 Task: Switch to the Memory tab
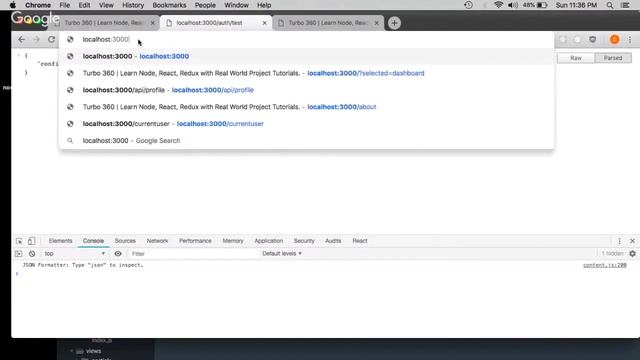(233, 241)
